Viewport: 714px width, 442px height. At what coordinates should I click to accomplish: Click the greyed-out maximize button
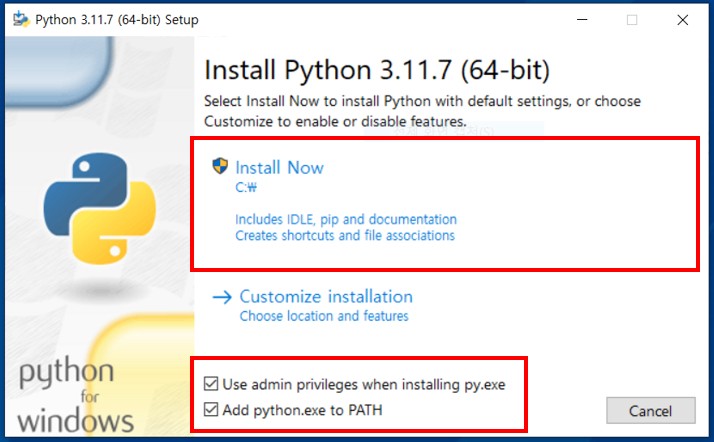click(x=631, y=19)
